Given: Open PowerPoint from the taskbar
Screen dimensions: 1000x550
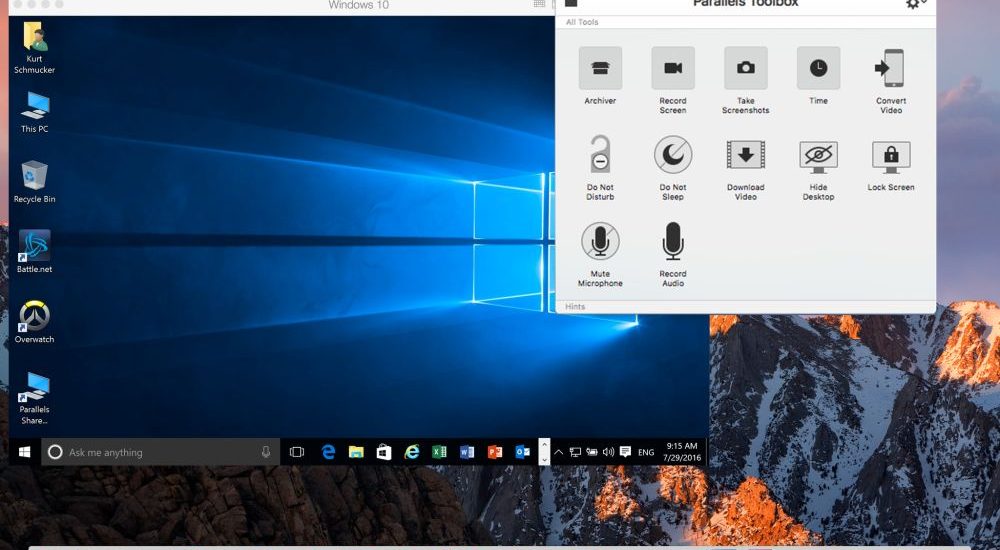Looking at the screenshot, I should tap(495, 452).
